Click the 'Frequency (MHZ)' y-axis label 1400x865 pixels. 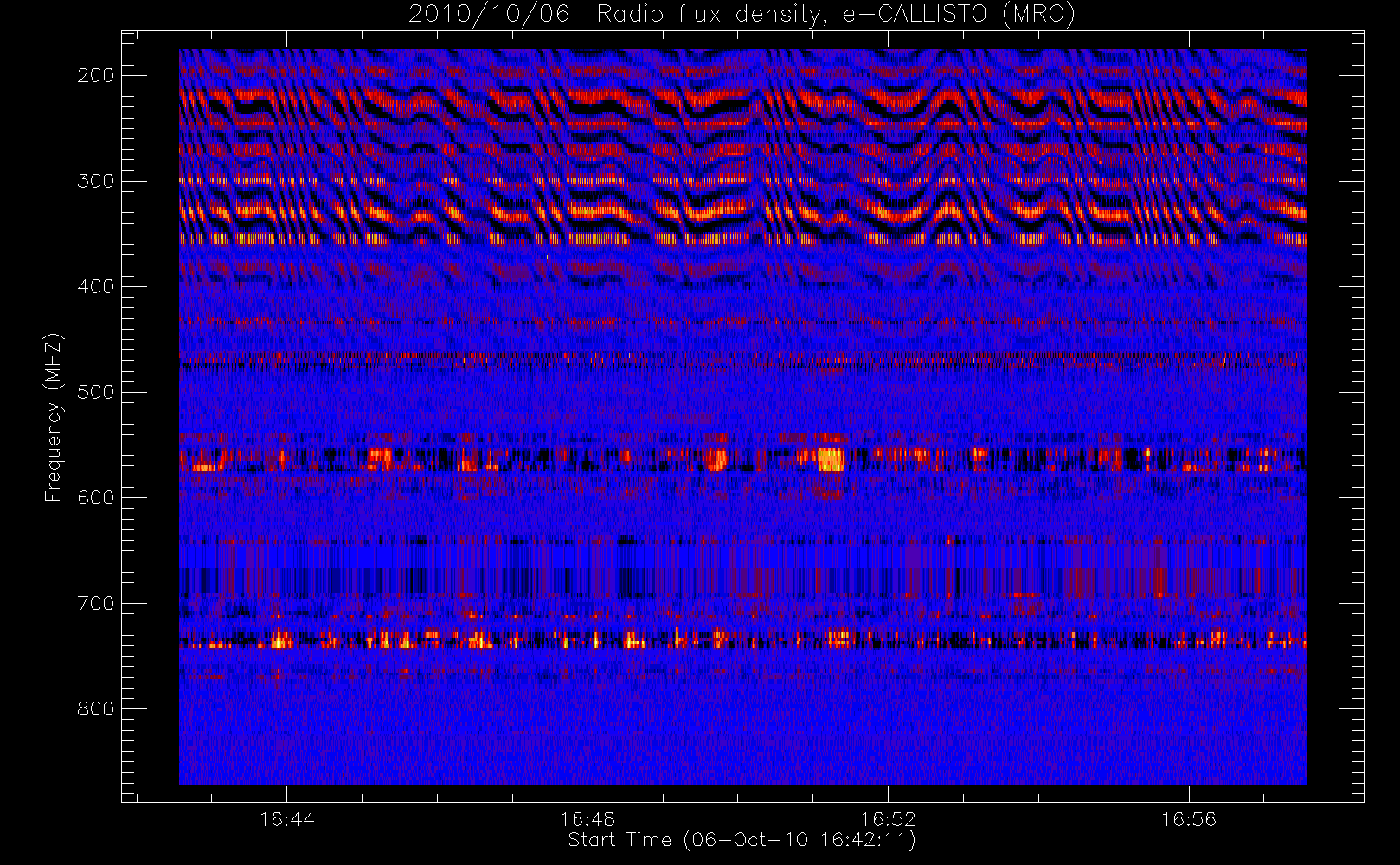coord(53,417)
